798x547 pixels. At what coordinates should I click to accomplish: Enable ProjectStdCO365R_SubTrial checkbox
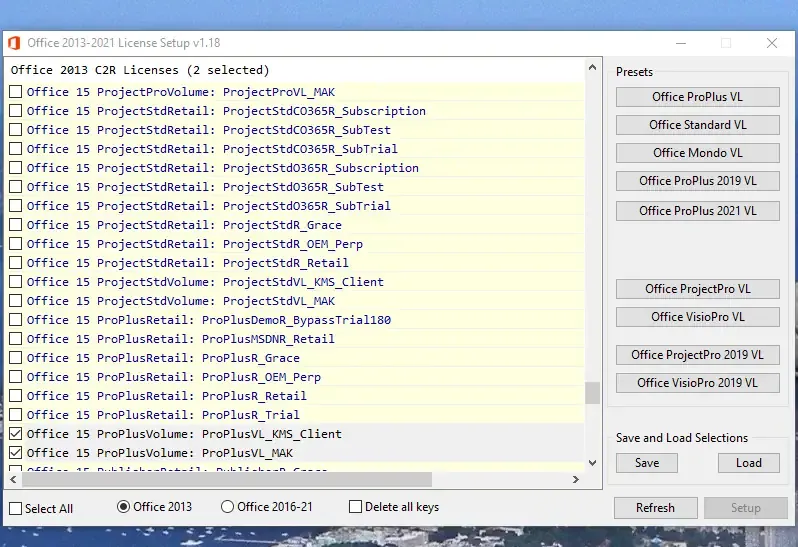(x=16, y=149)
